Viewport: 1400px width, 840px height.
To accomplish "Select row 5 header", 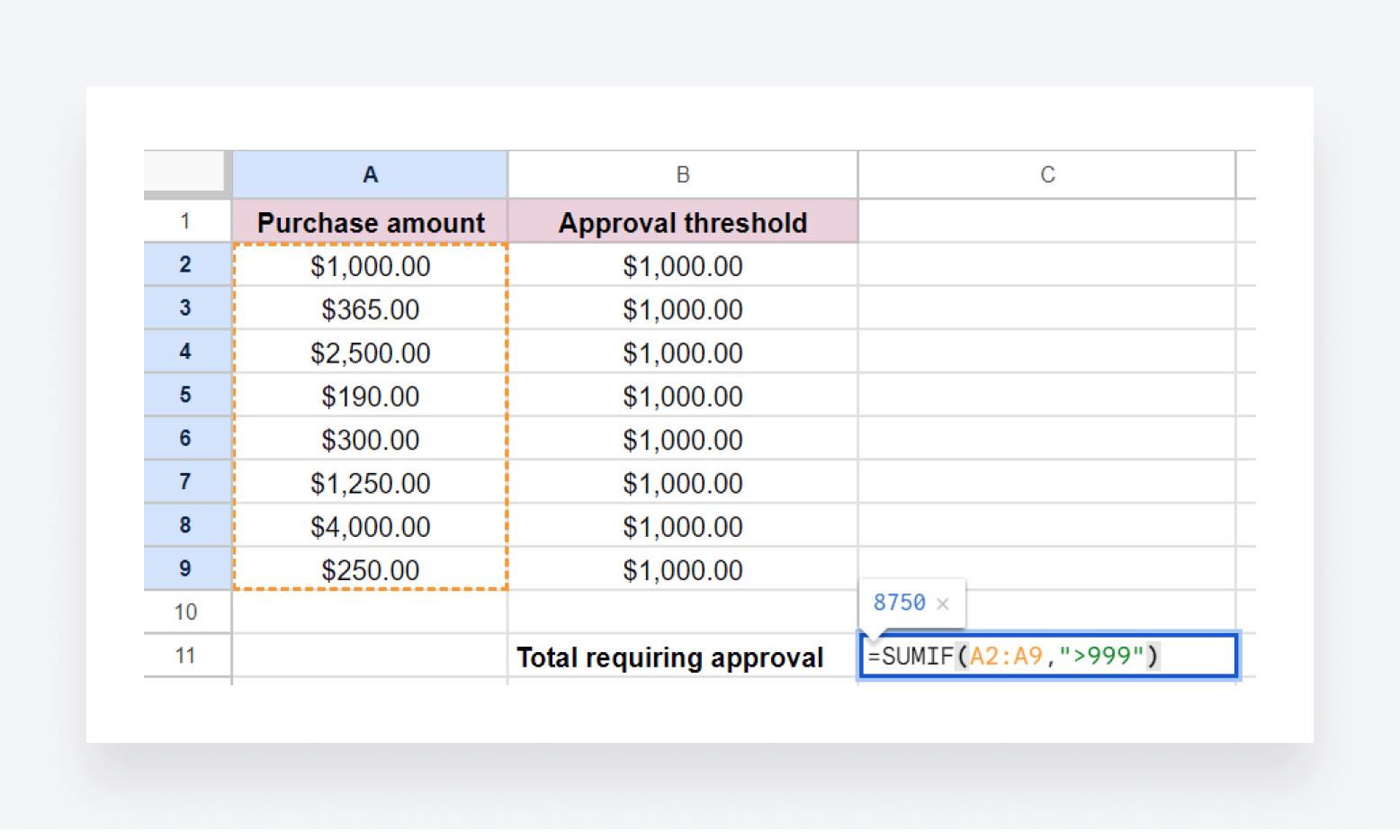I will click(185, 395).
